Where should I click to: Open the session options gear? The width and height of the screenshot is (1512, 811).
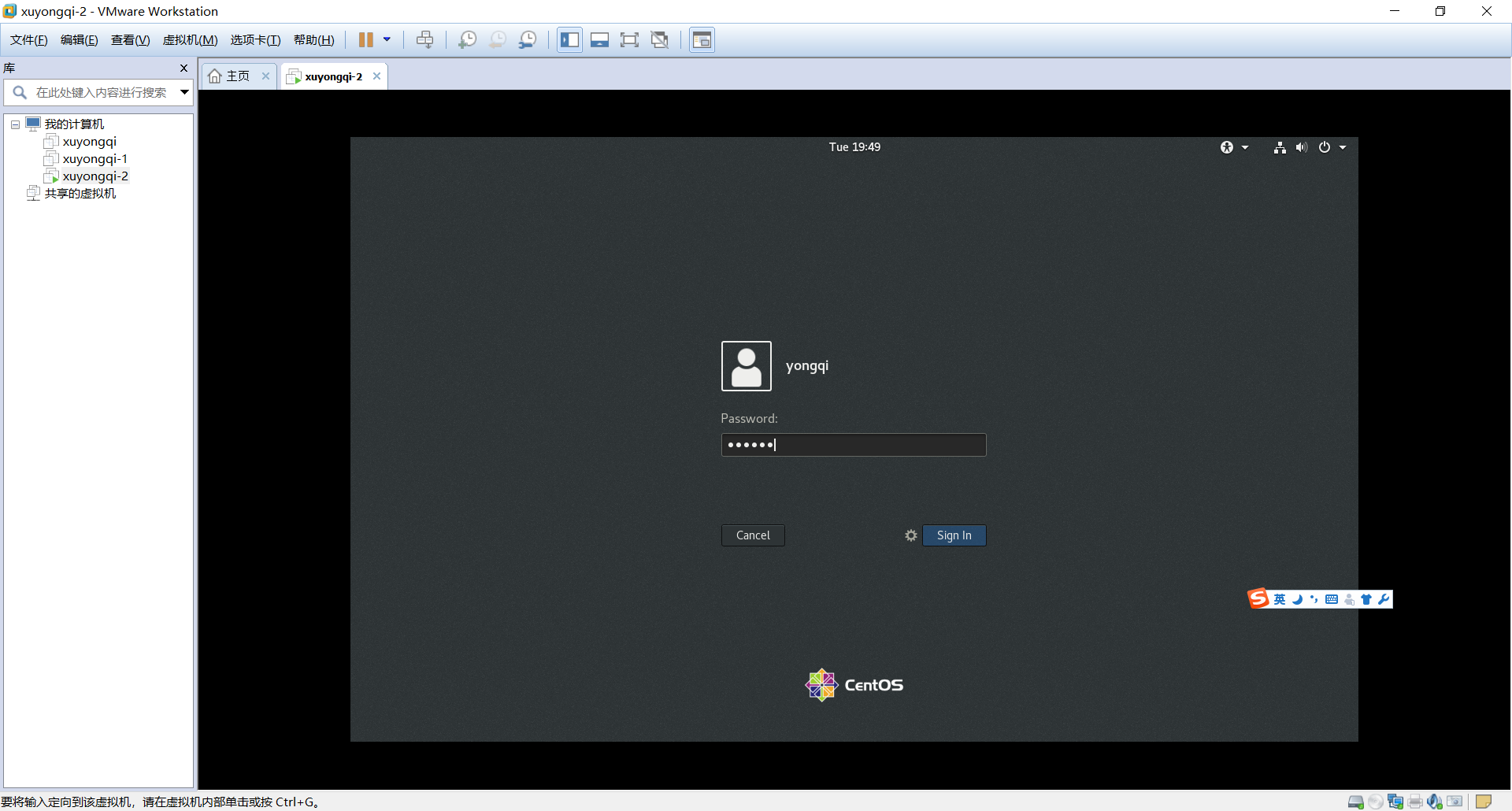tap(911, 535)
